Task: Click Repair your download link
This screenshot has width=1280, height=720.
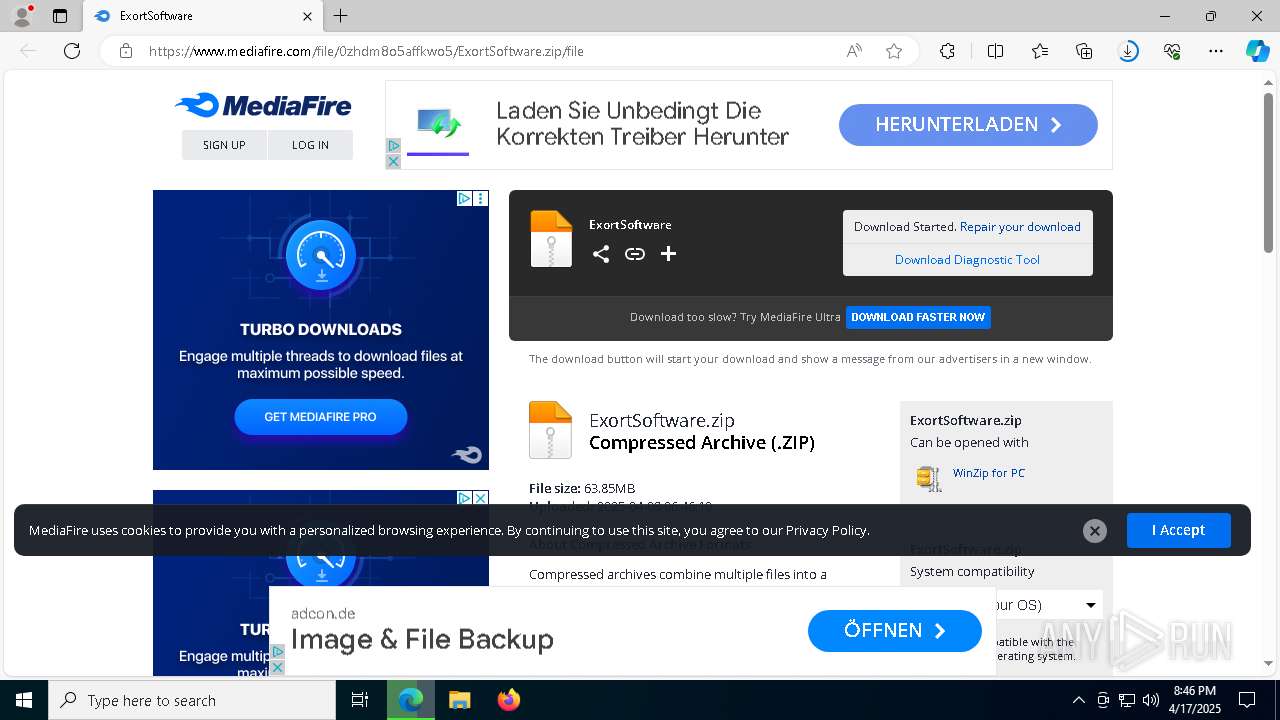Action: (1020, 227)
